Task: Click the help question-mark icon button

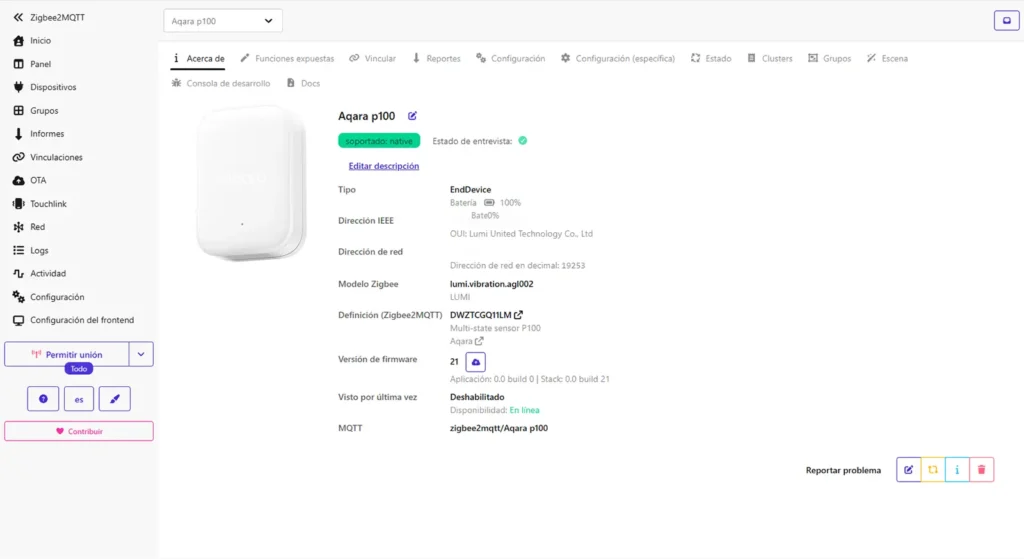Action: (x=43, y=399)
